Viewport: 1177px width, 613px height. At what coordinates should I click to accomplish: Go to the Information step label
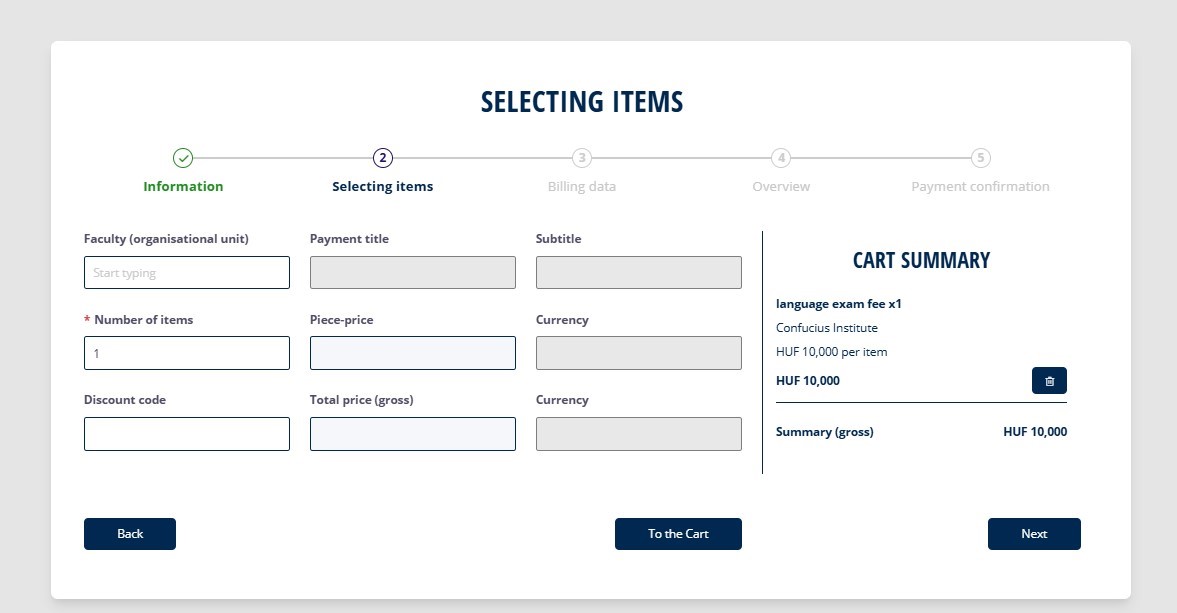click(183, 187)
